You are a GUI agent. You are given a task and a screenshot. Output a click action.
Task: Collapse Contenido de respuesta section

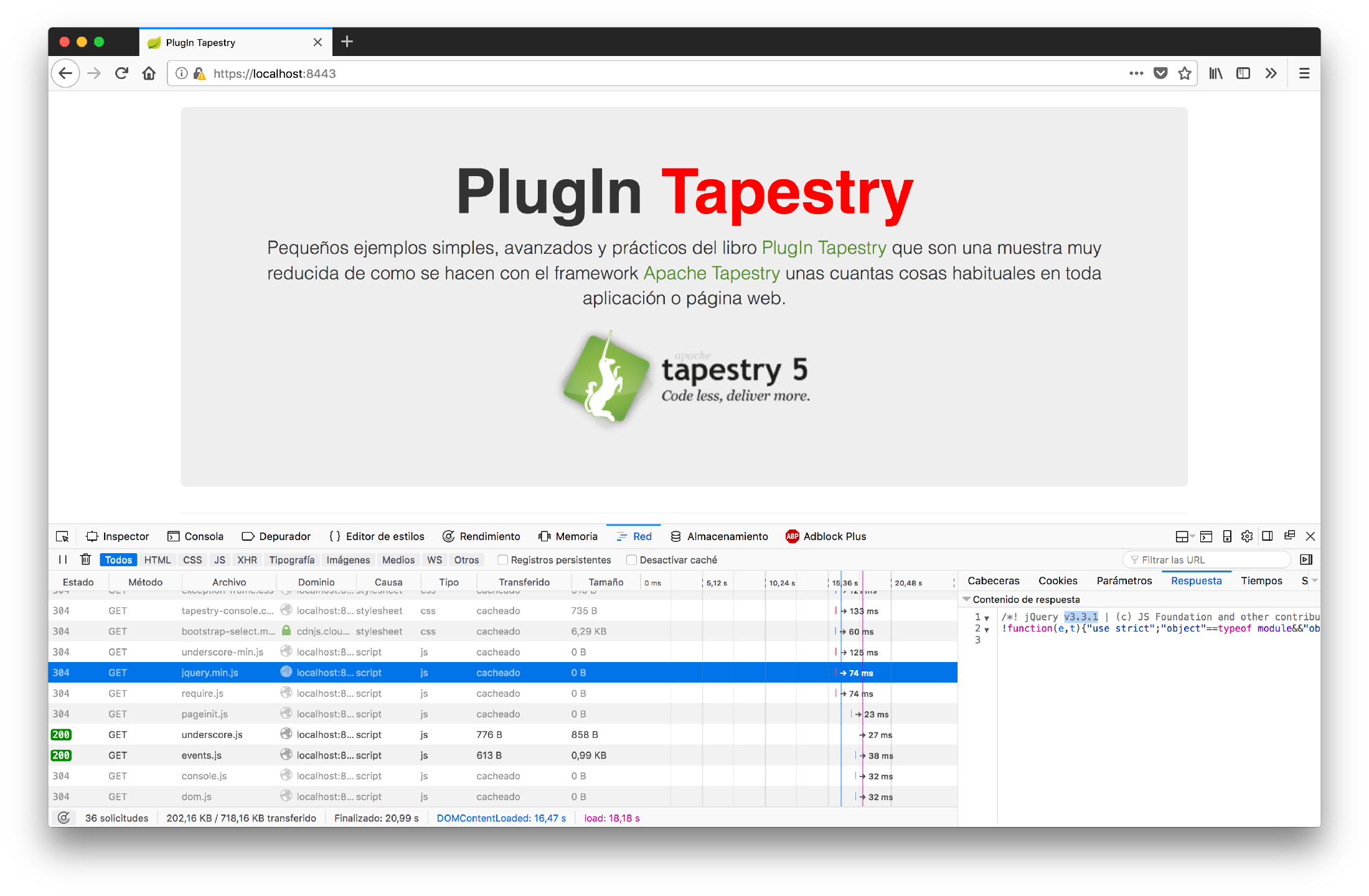tap(967, 599)
